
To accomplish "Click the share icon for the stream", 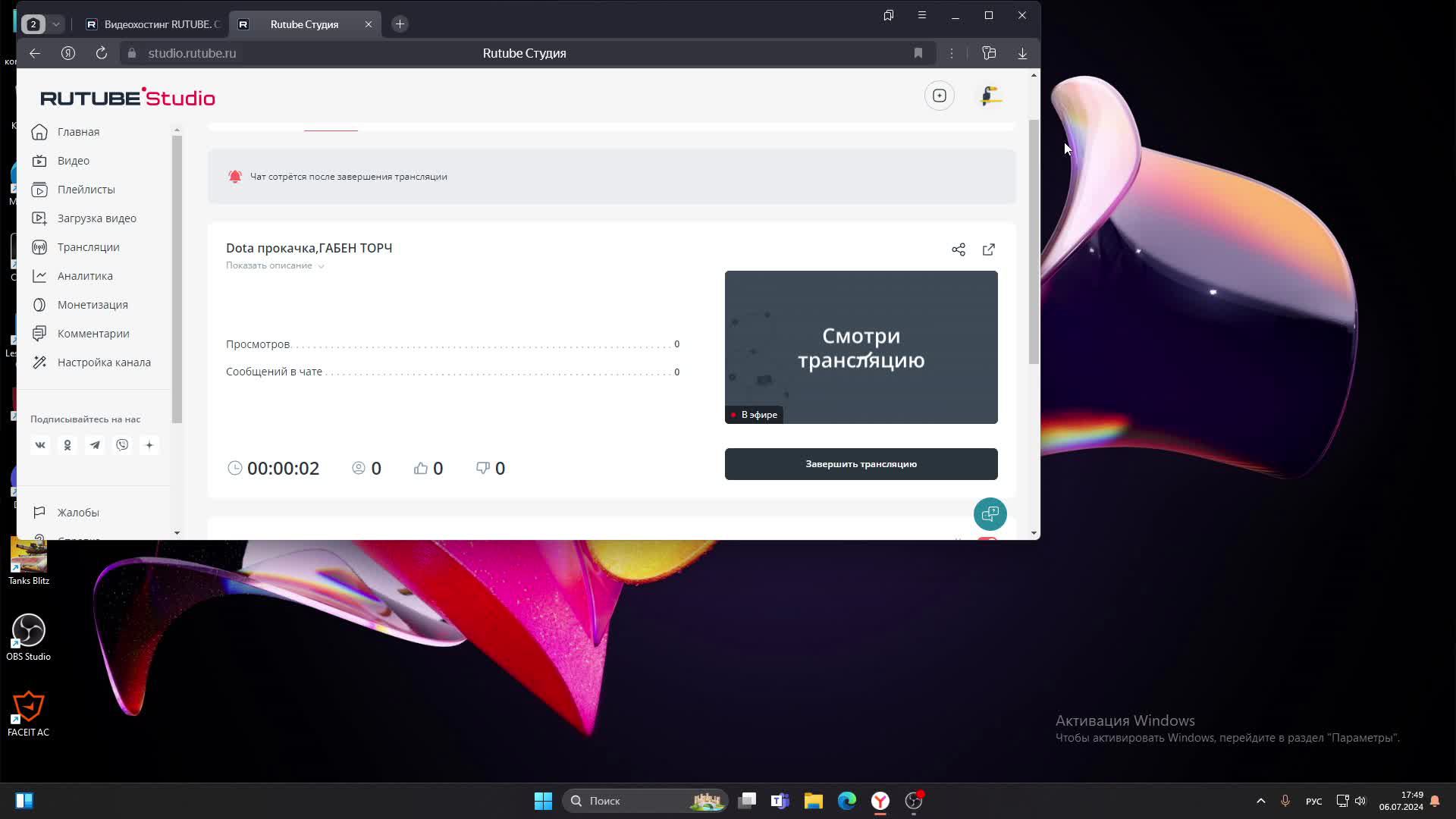I will click(x=959, y=249).
